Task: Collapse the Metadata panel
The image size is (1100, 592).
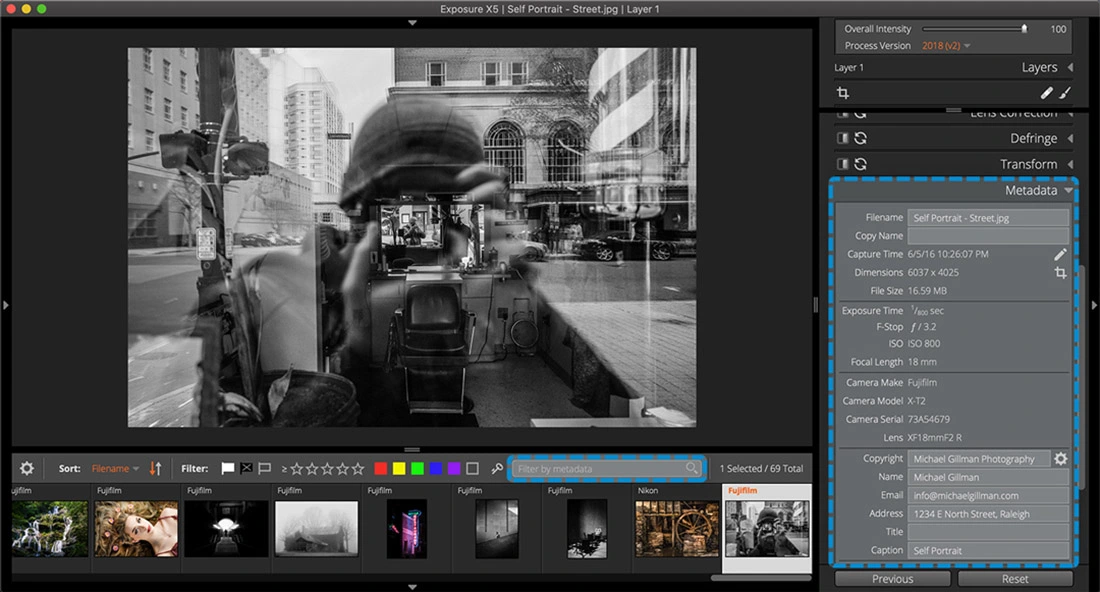Action: pos(1068,190)
